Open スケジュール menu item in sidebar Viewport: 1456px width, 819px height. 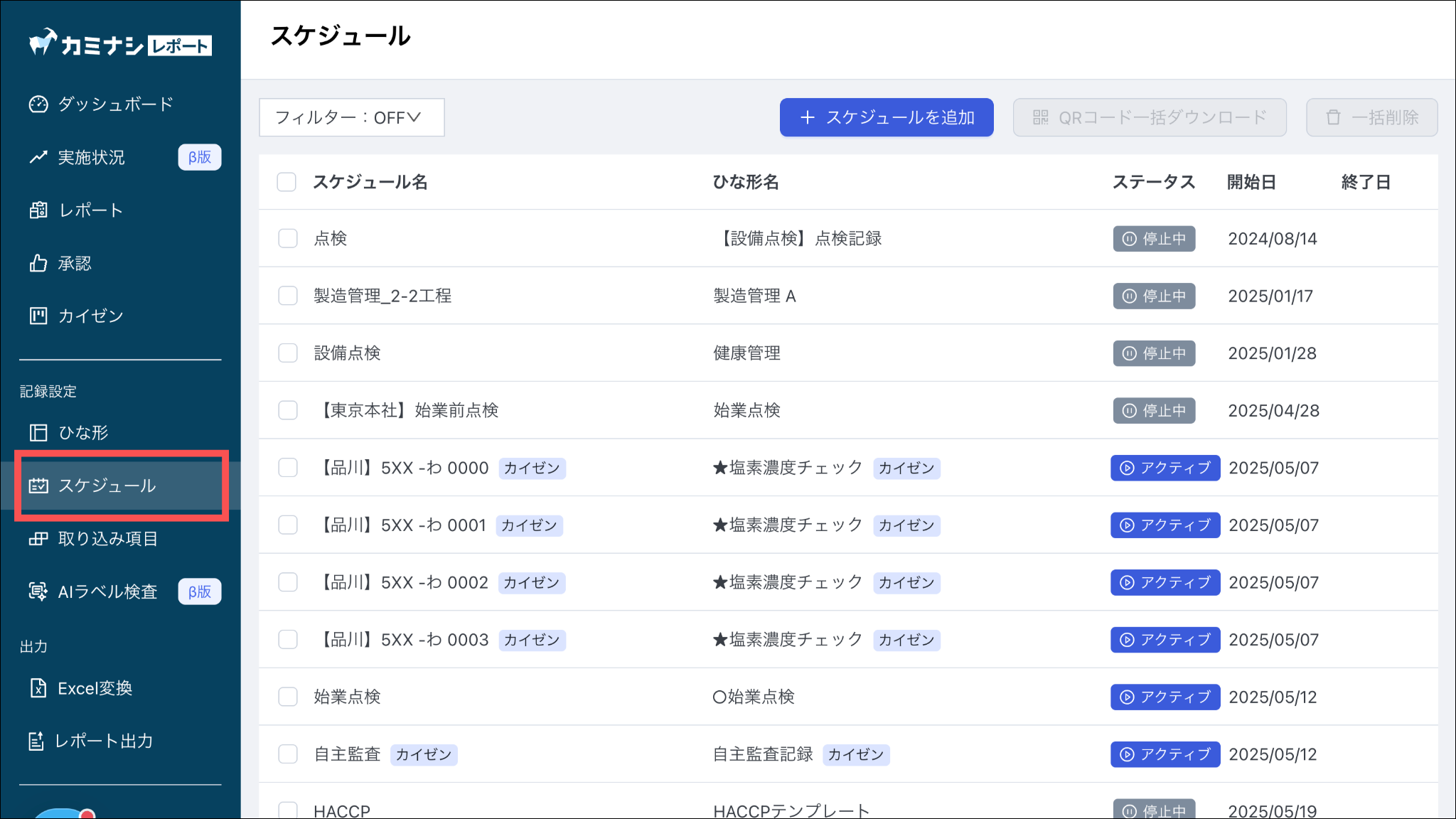tap(107, 486)
